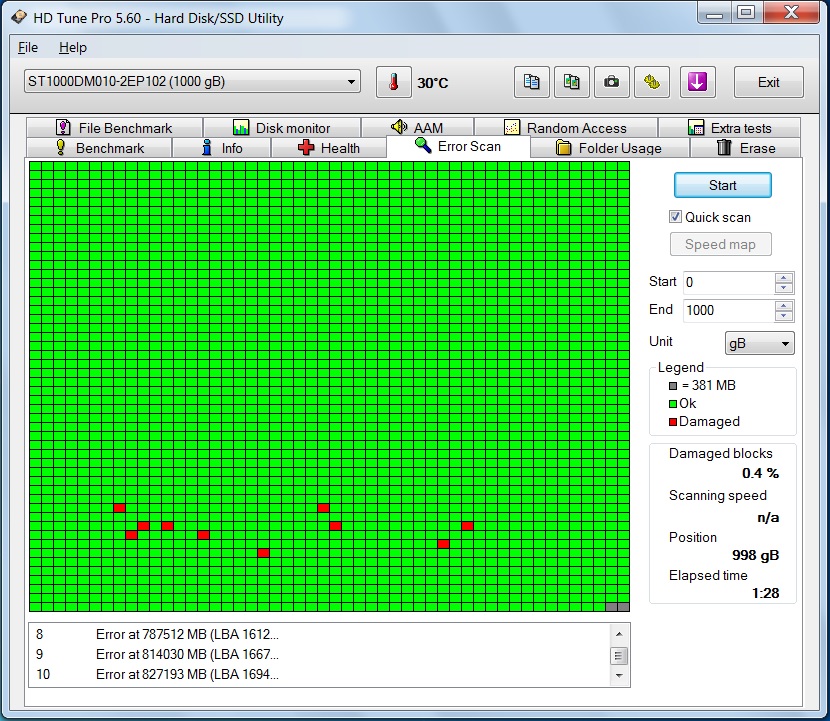
Task: Click the 1:28 elapsed time value
Action: coord(765,593)
